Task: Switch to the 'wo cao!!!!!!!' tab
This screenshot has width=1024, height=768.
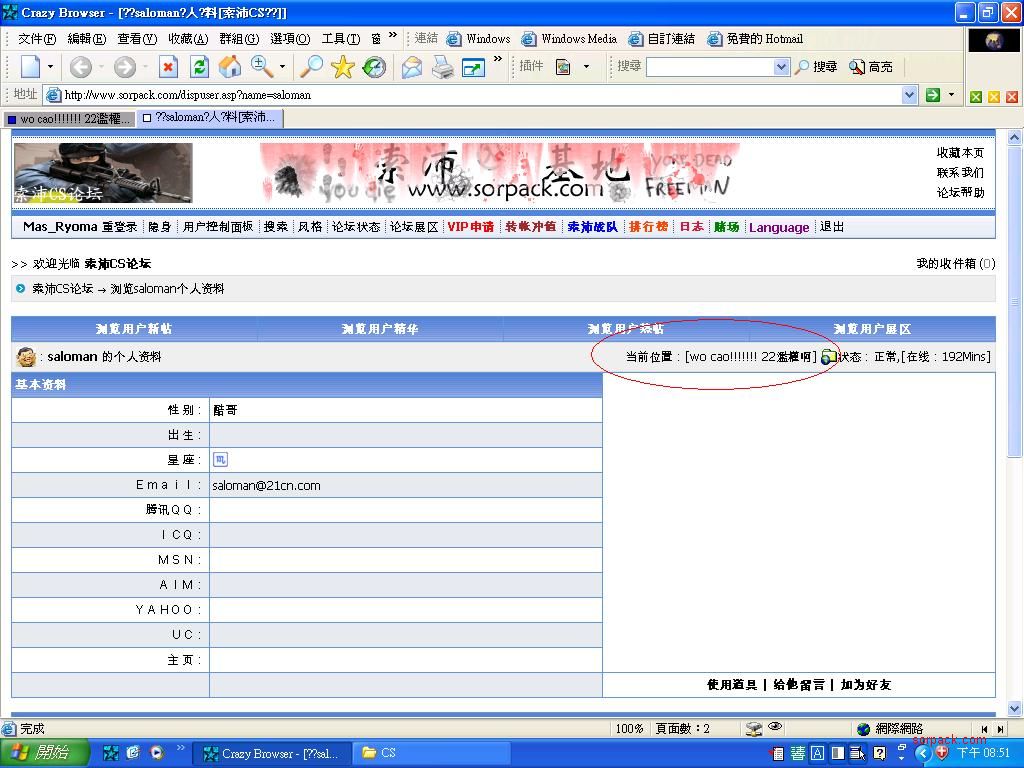Action: pyautogui.click(x=68, y=118)
